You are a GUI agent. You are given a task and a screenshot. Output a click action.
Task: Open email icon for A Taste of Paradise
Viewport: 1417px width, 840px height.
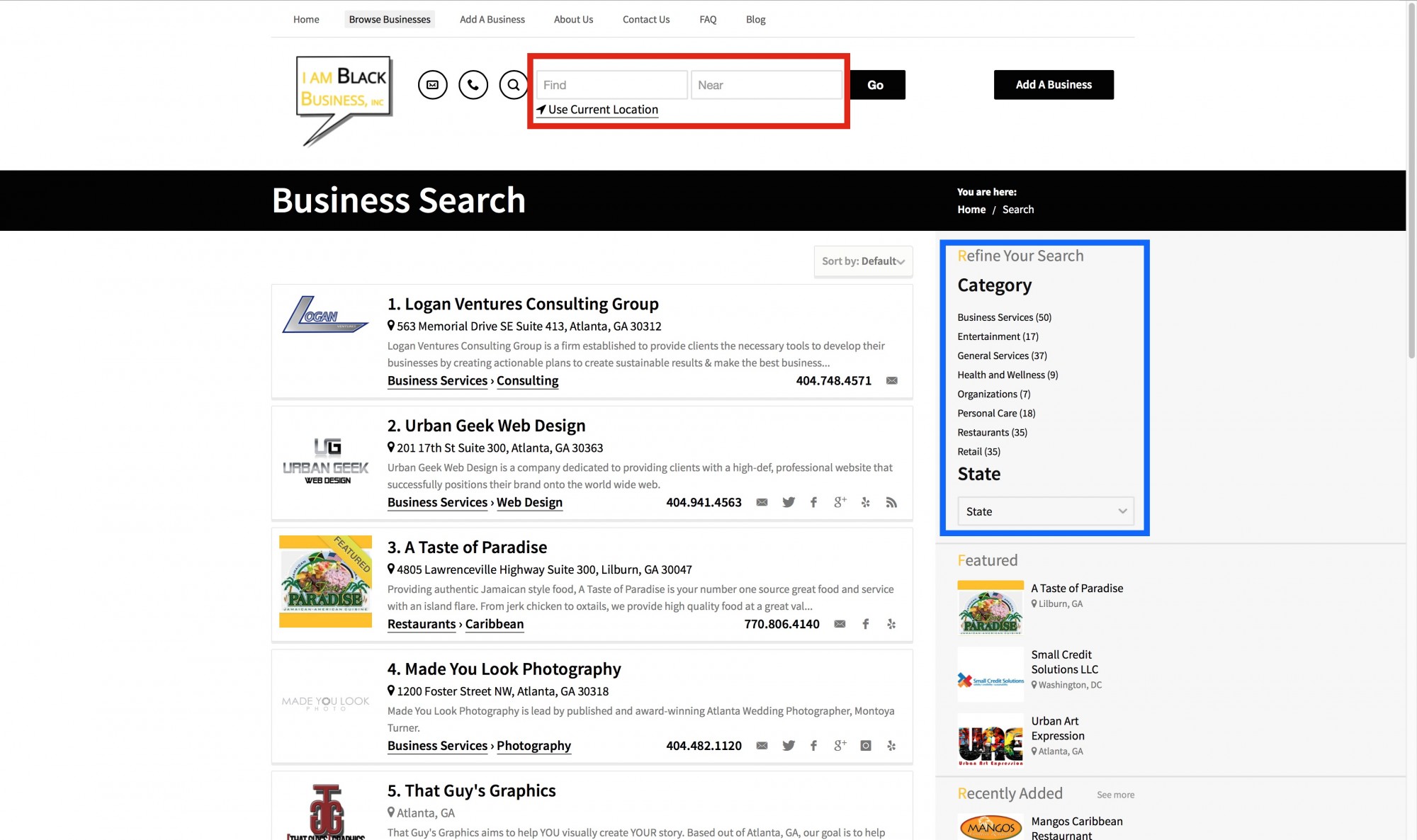coord(840,625)
